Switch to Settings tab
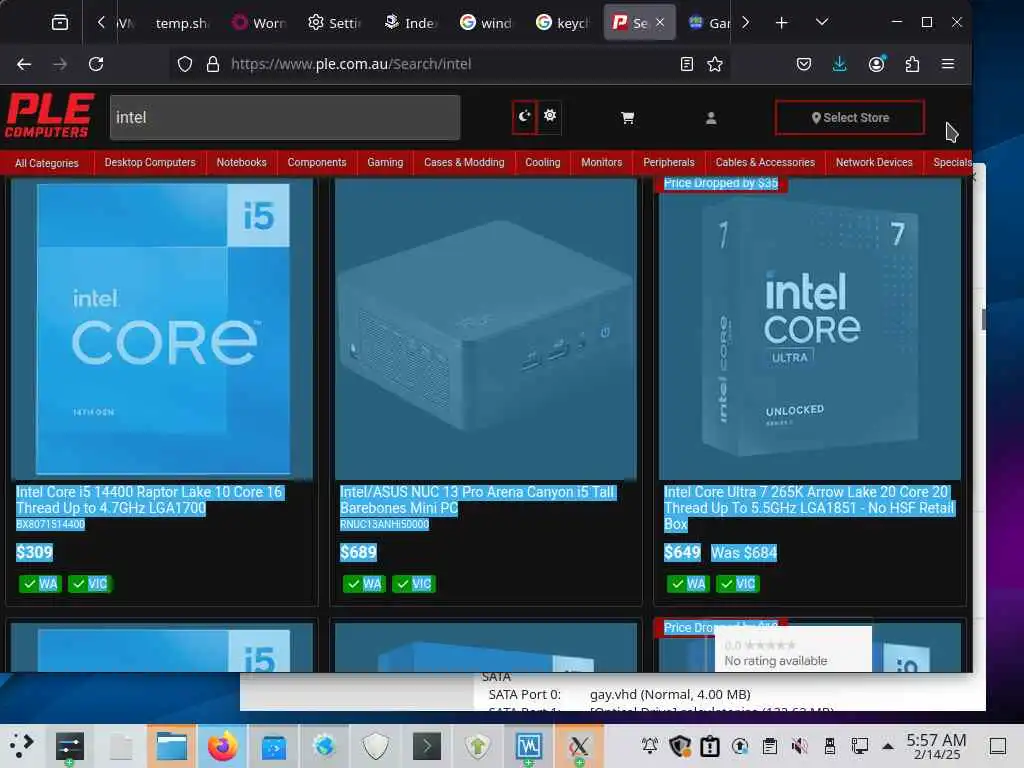 [334, 23]
